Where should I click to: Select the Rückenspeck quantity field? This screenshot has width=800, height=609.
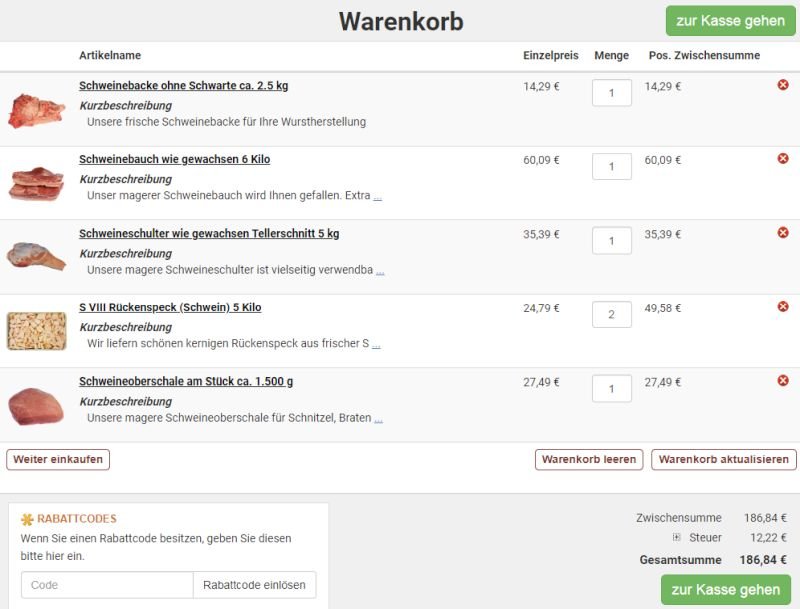[613, 314]
